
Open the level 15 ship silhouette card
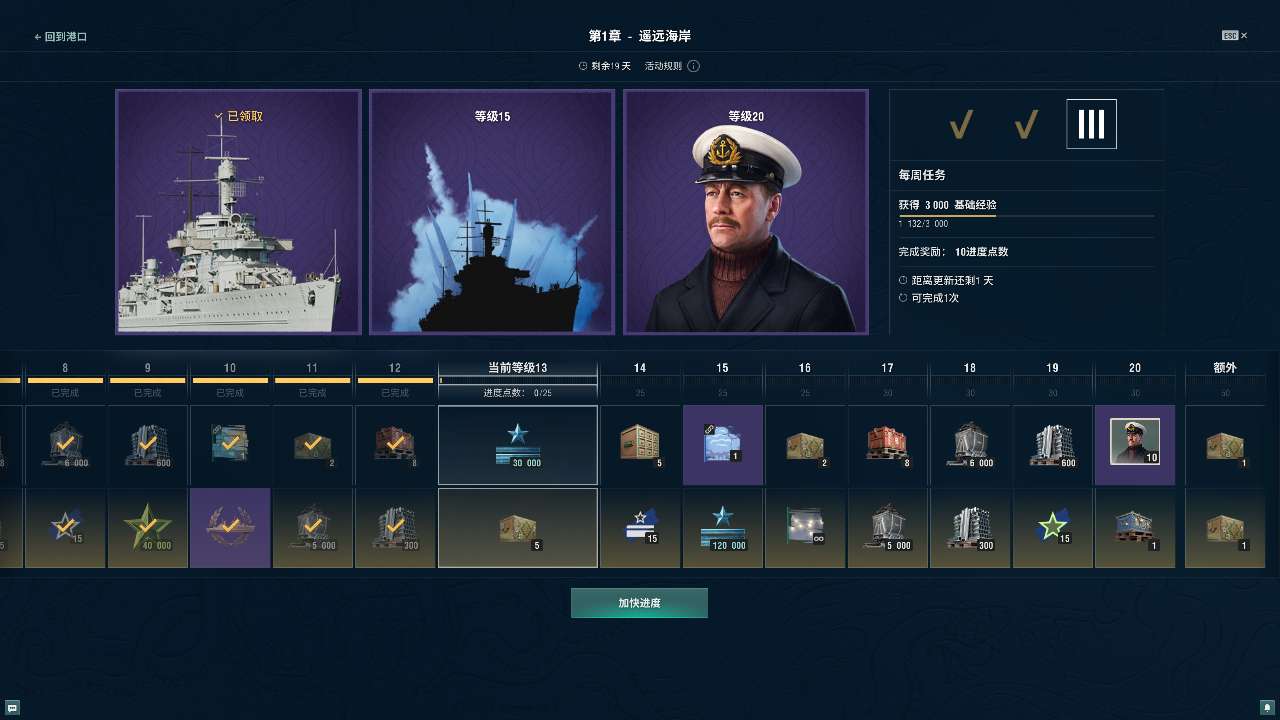[x=492, y=212]
